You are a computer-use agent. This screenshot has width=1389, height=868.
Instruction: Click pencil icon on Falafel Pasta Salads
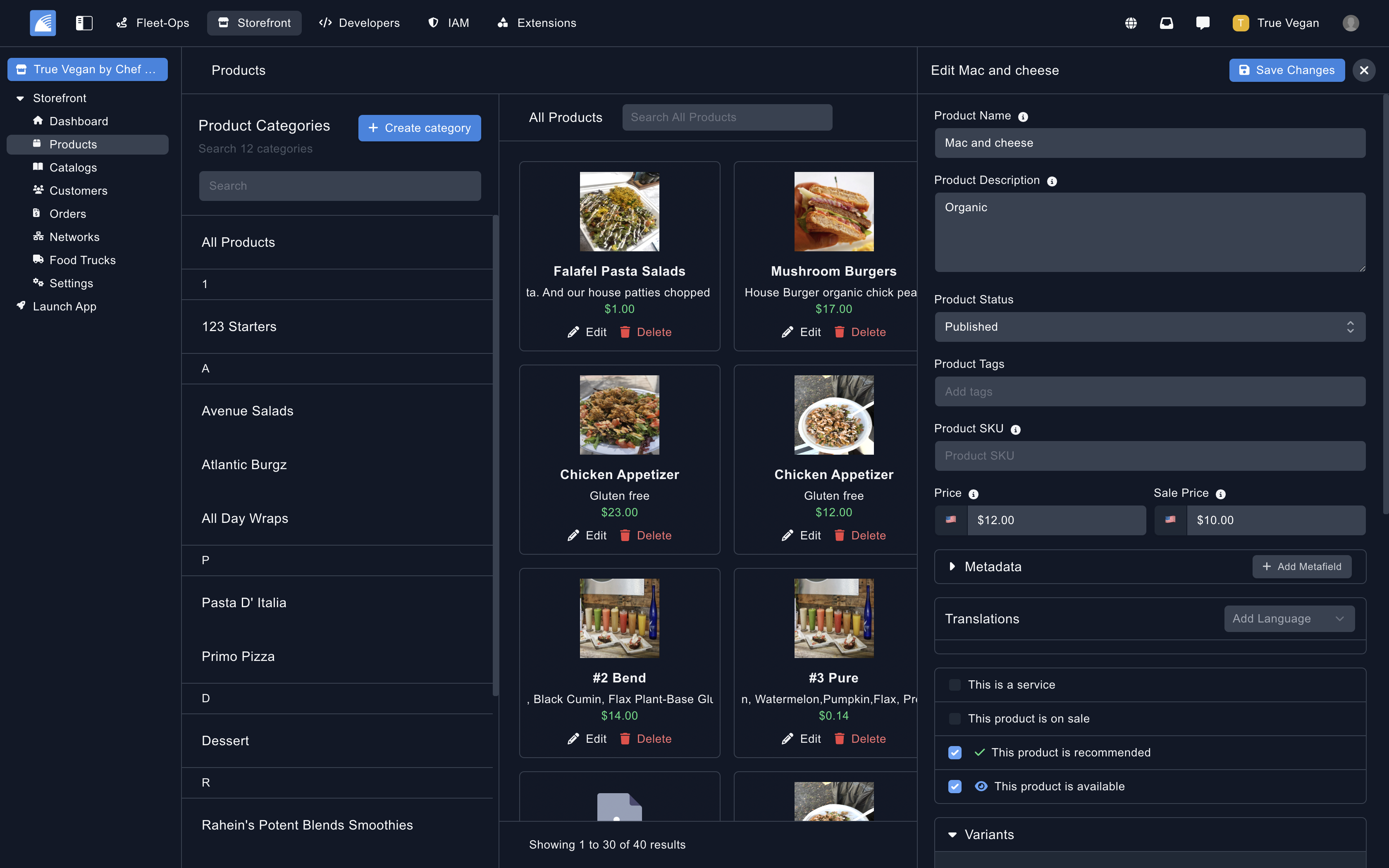tap(573, 332)
